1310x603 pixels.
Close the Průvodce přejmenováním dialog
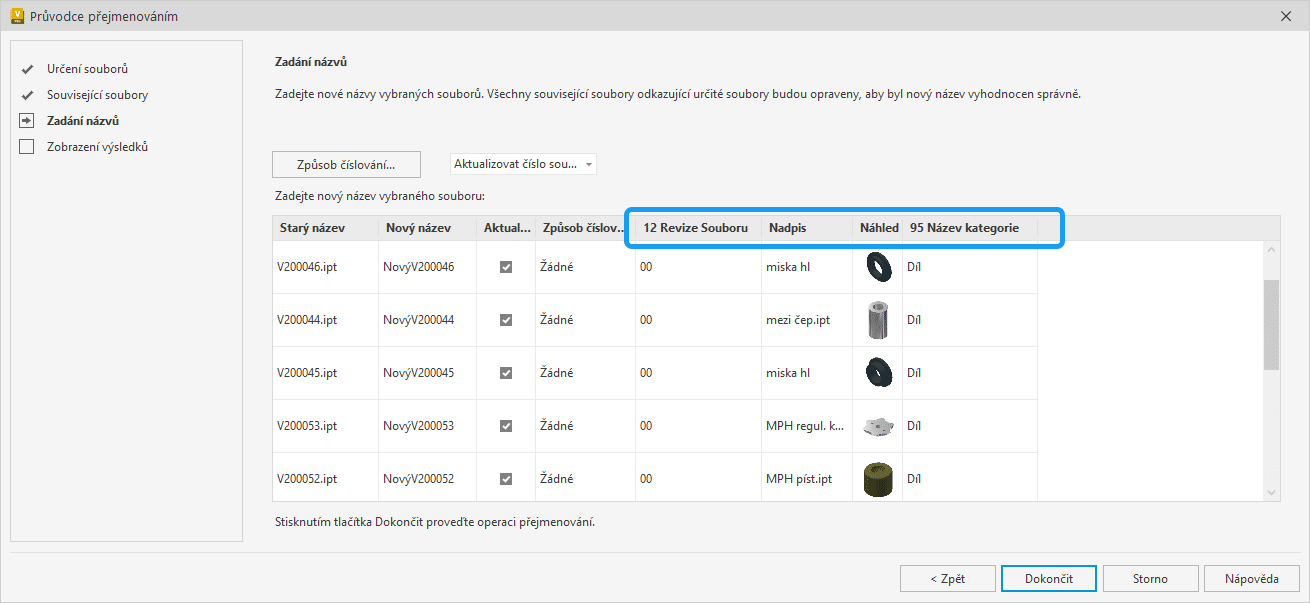pos(1285,16)
